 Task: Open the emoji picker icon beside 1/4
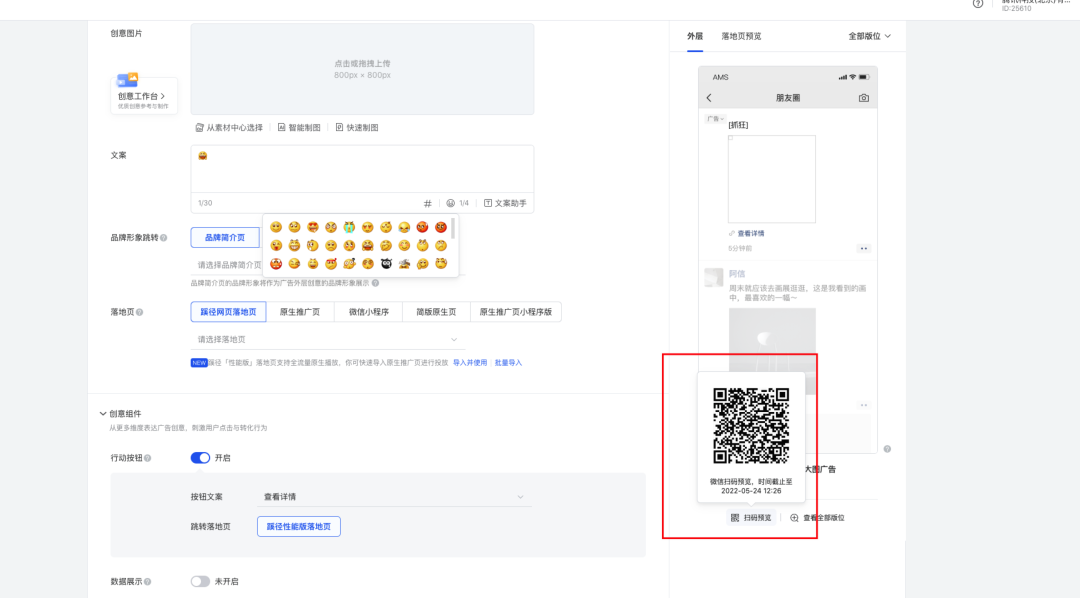point(451,203)
